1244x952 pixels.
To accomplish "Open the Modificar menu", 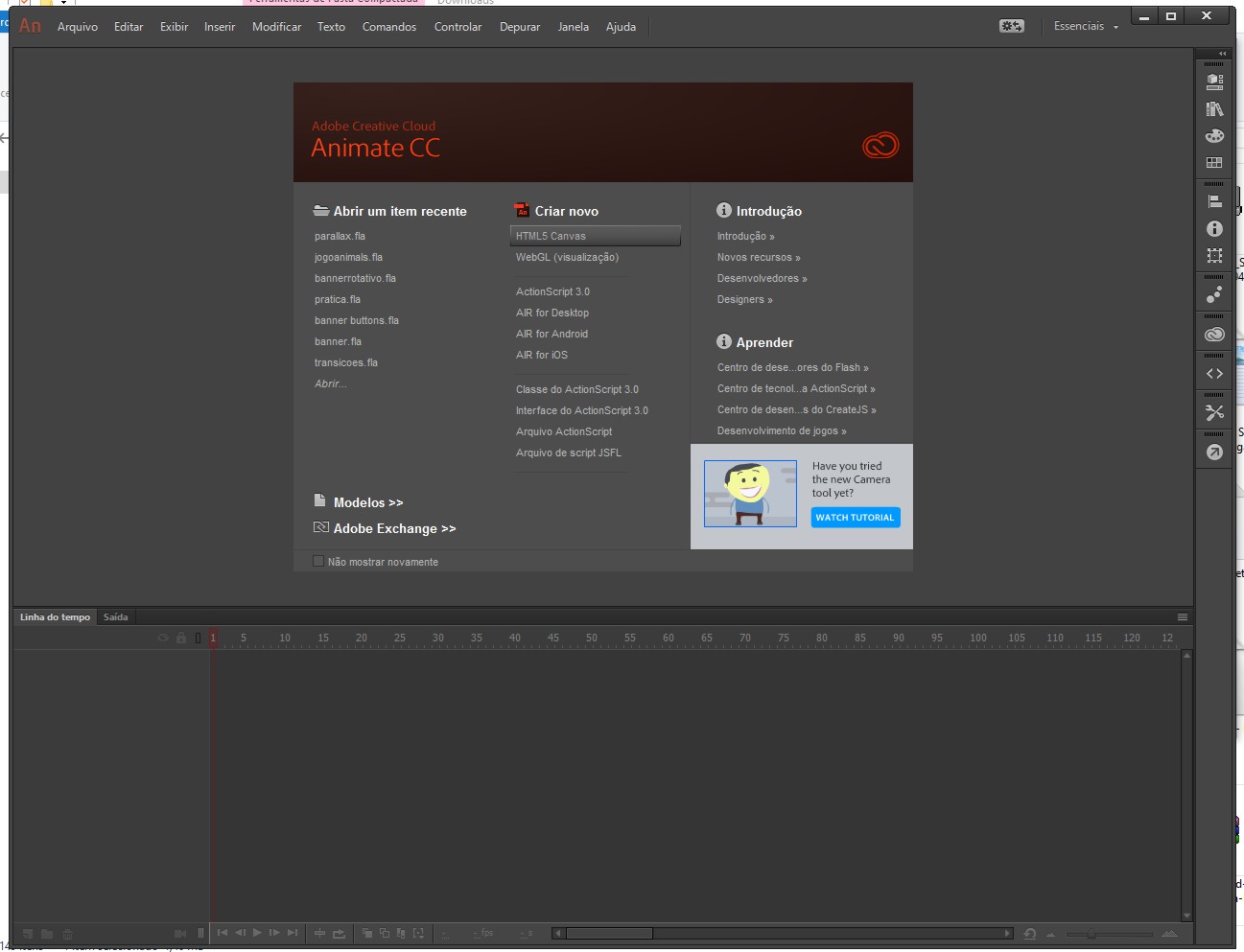I will [277, 27].
